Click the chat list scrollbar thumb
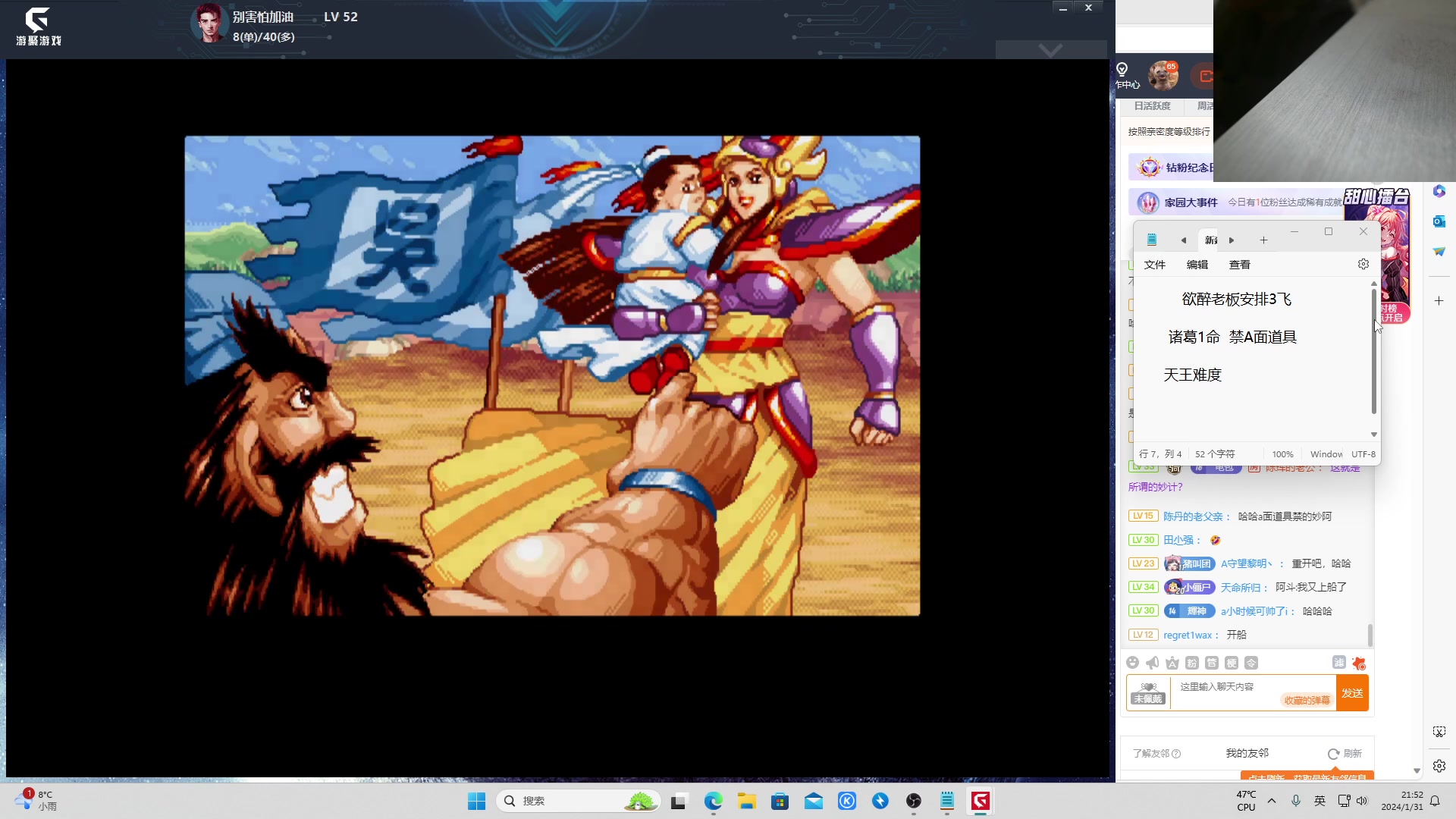The width and height of the screenshot is (1456, 819). [x=1370, y=635]
